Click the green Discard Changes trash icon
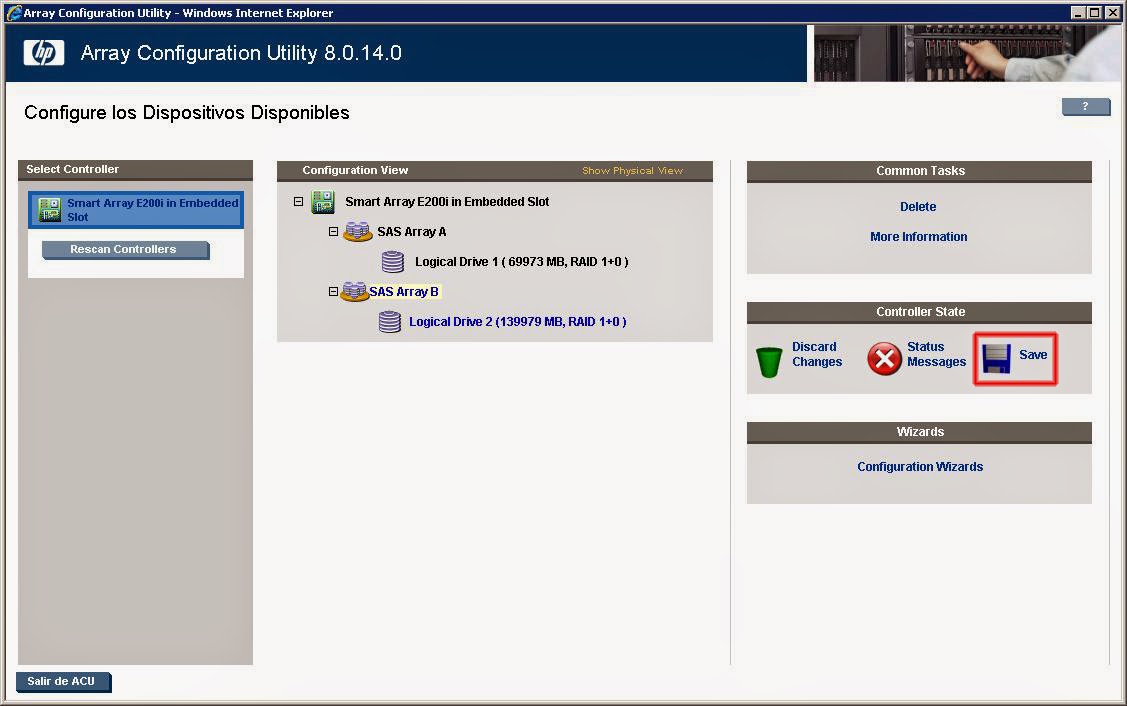The height and width of the screenshot is (706, 1127). 768,360
